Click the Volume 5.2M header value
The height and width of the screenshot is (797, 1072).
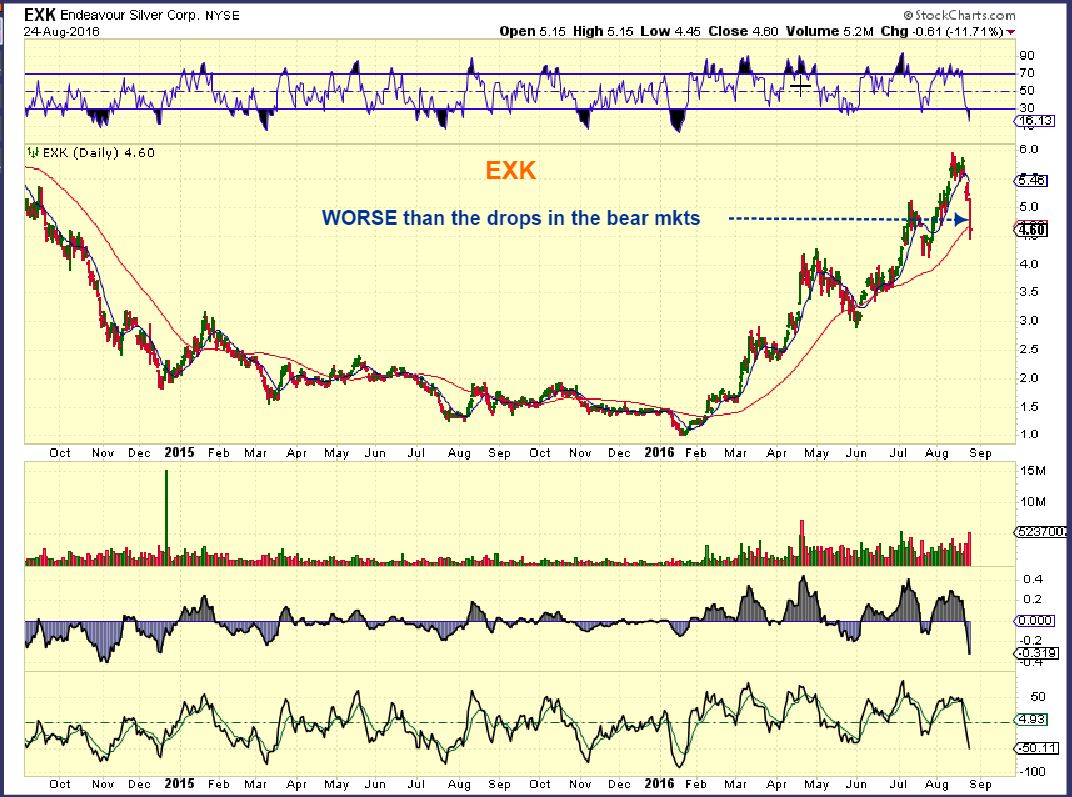click(829, 31)
